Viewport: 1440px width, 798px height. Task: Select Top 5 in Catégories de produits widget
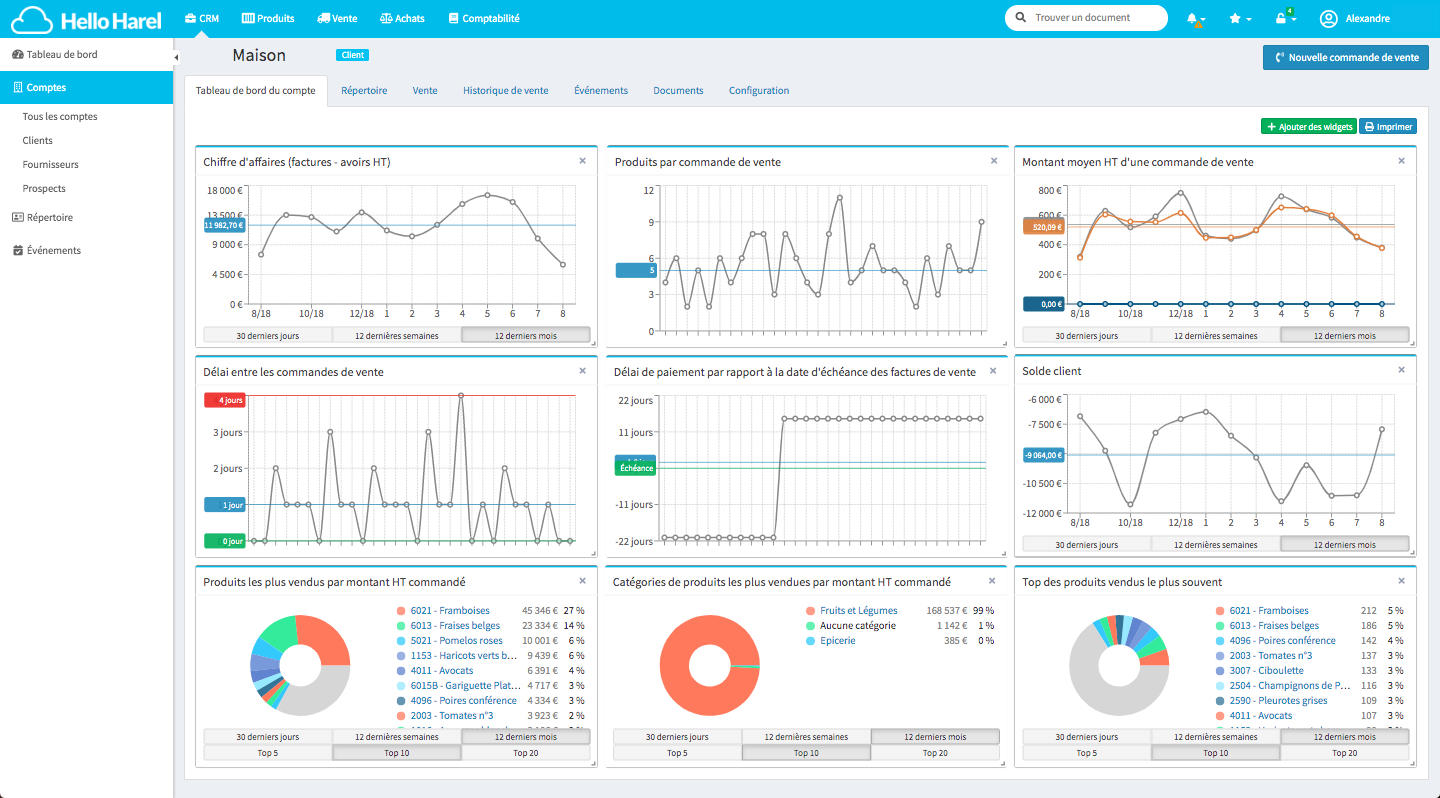click(677, 753)
